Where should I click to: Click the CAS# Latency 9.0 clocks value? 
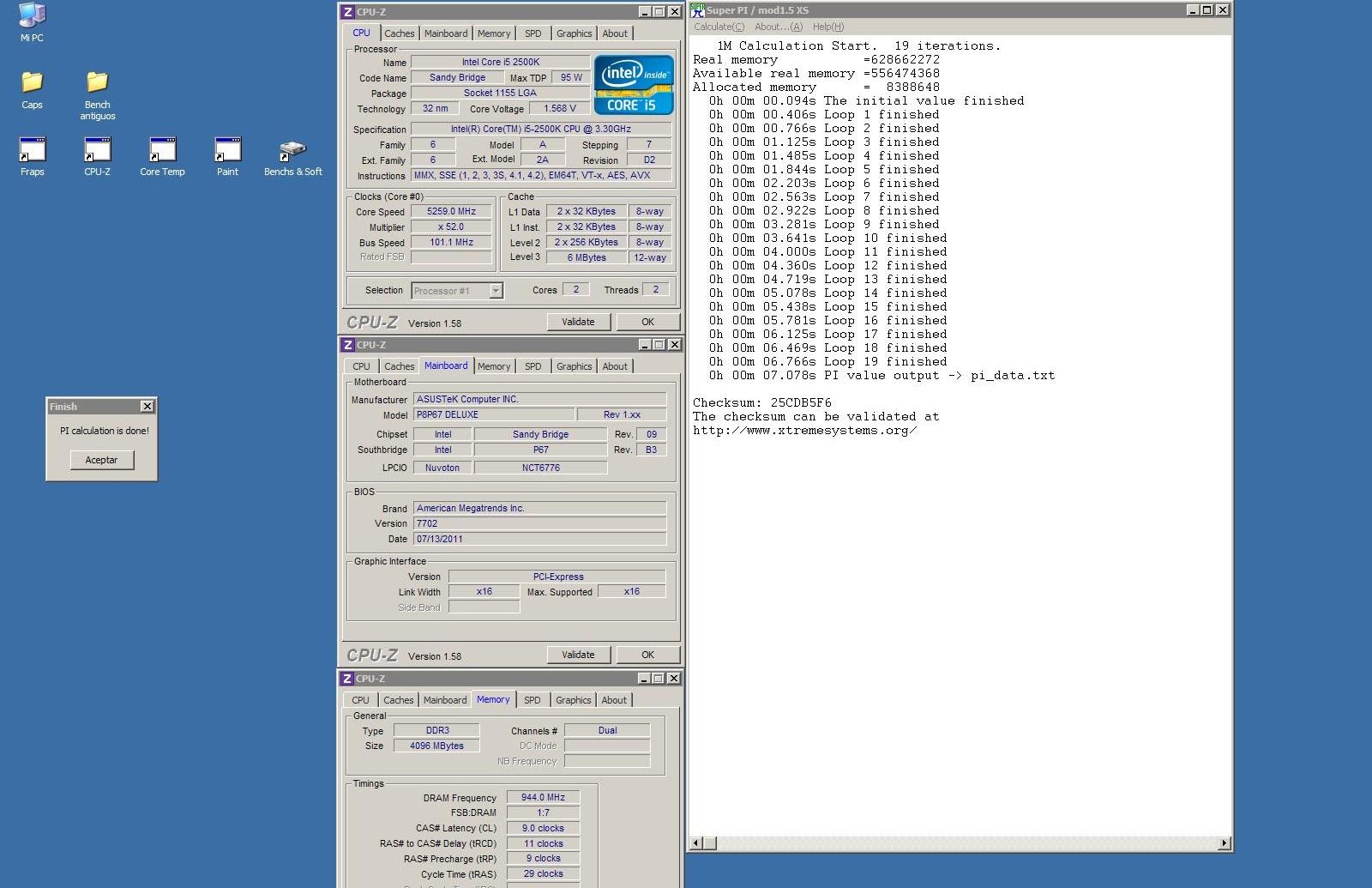pyautogui.click(x=543, y=828)
